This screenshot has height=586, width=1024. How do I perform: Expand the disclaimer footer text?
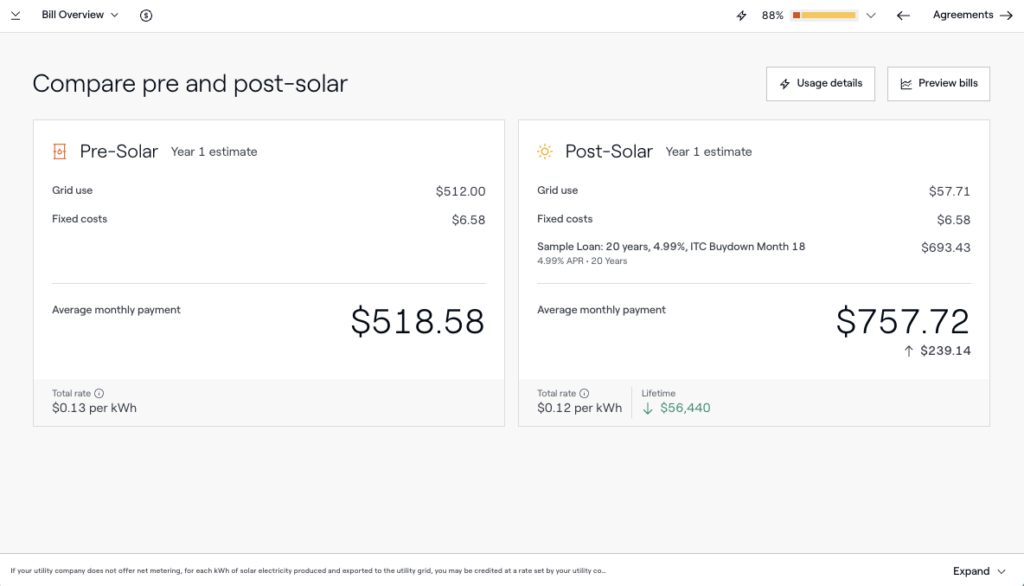(x=979, y=571)
